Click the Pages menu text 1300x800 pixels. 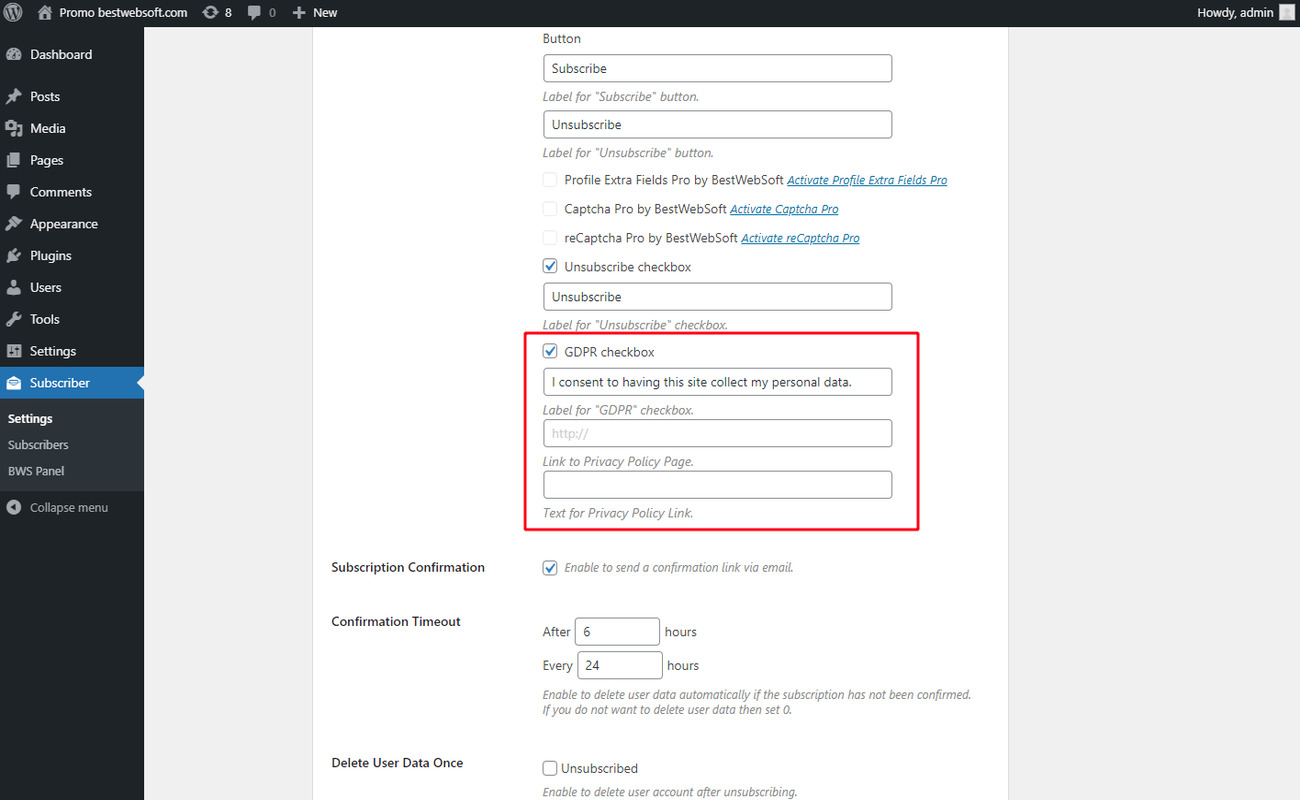tap(47, 161)
